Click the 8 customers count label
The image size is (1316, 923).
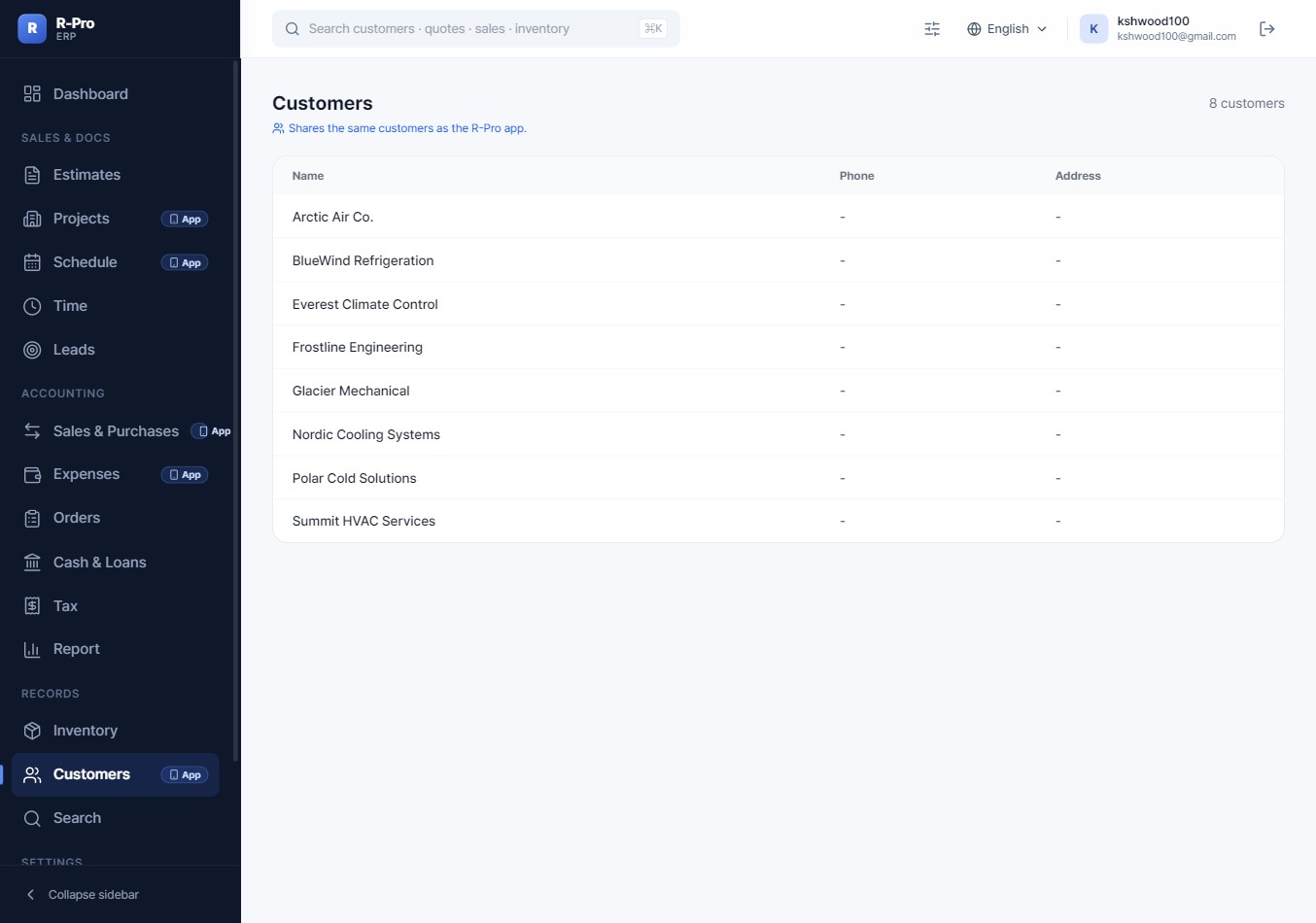coord(1246,103)
